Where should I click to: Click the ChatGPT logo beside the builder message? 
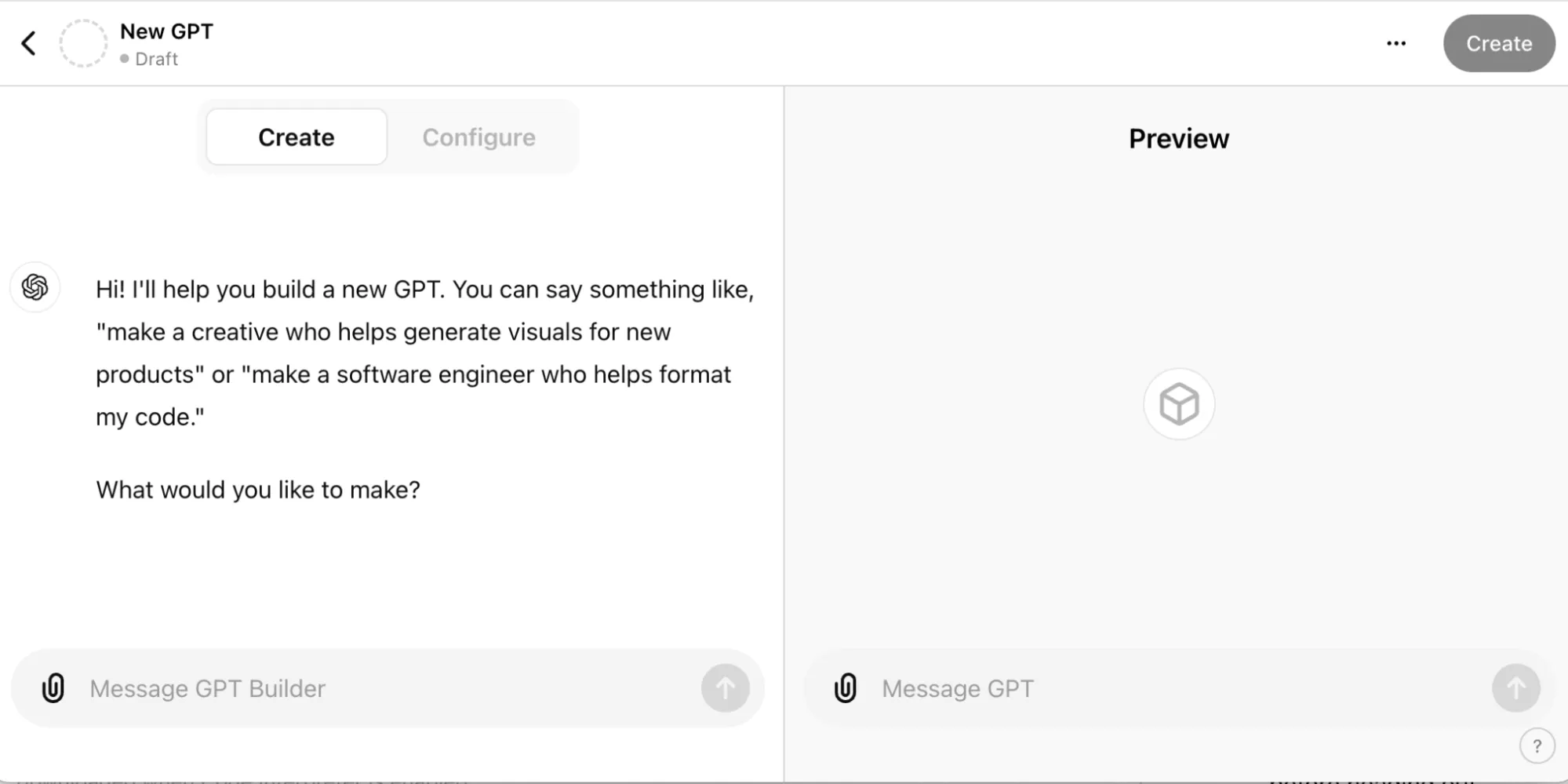point(35,287)
